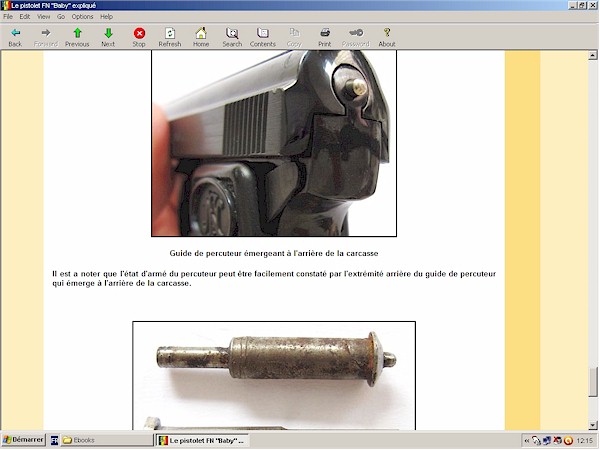The image size is (600, 450).
Task: Go to the Next page
Action: click(108, 37)
